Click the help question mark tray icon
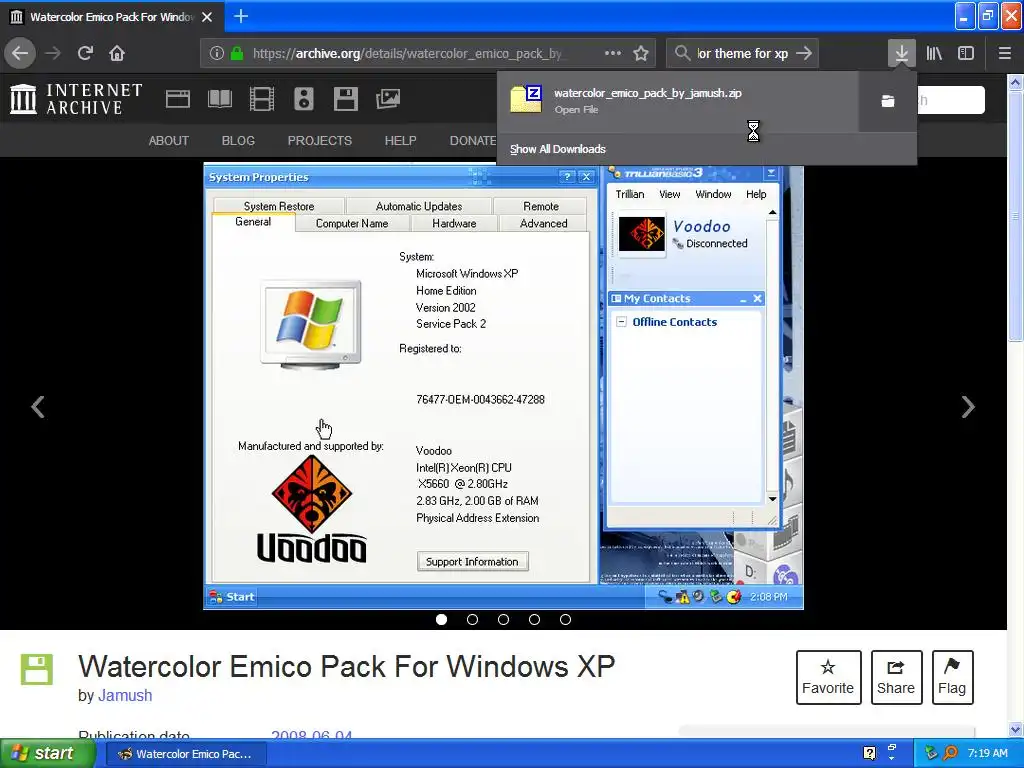Viewport: 1024px width, 768px height. click(869, 754)
